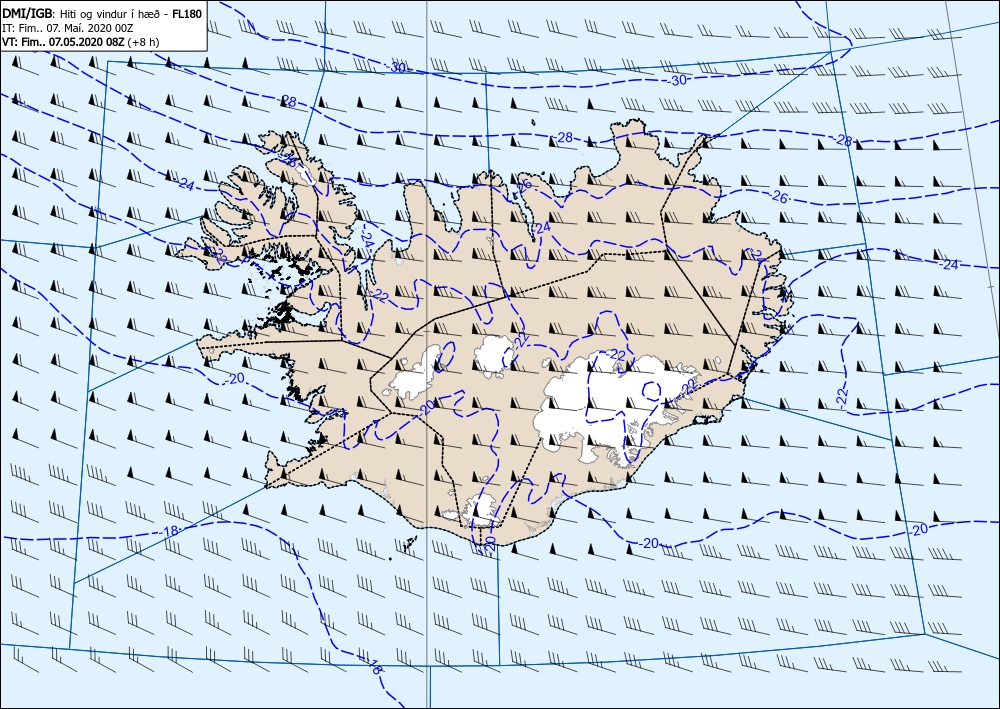
Task: Click the -20 label off the southeast coast
Action: pyautogui.click(x=649, y=543)
